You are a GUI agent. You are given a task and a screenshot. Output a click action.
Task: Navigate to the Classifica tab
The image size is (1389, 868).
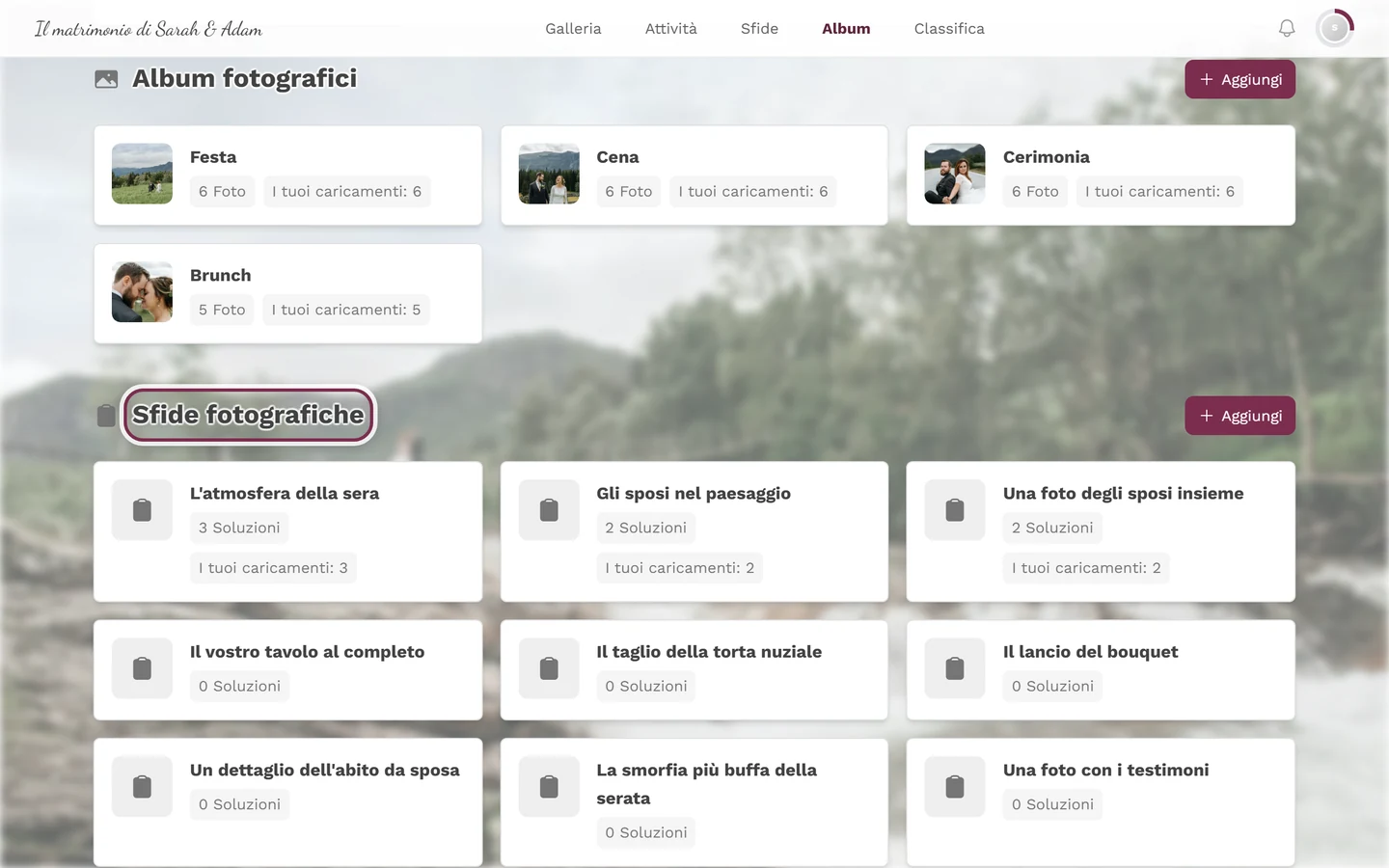949,29
